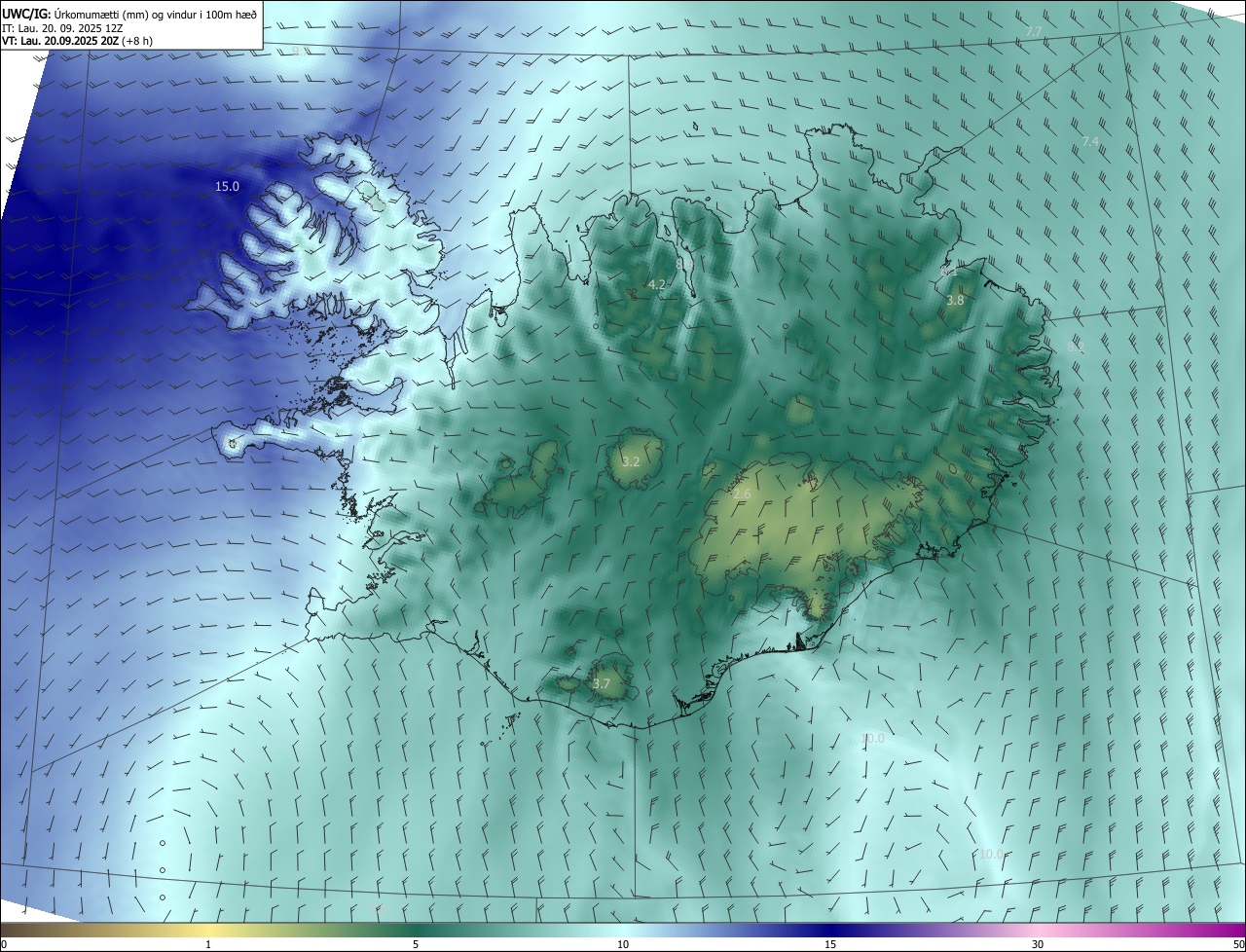1246x952 pixels.
Task: Click the color scale tick labeled 5
Action: 416,944
